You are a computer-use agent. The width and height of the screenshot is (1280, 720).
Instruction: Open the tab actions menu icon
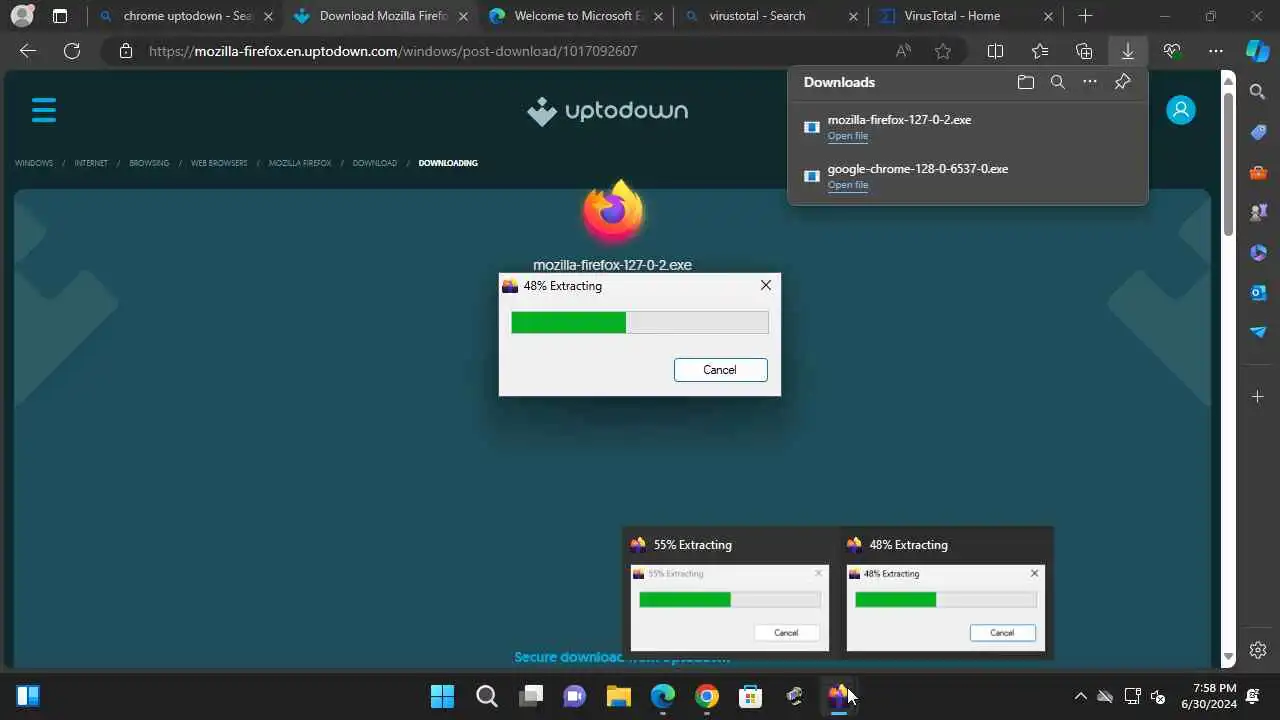click(x=60, y=16)
